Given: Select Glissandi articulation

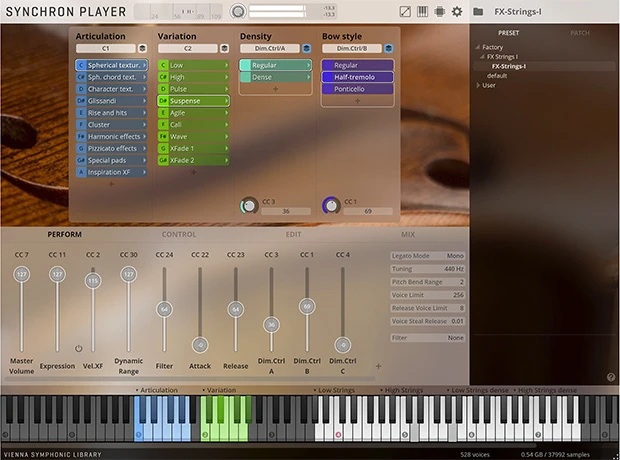Looking at the screenshot, I should 112,101.
